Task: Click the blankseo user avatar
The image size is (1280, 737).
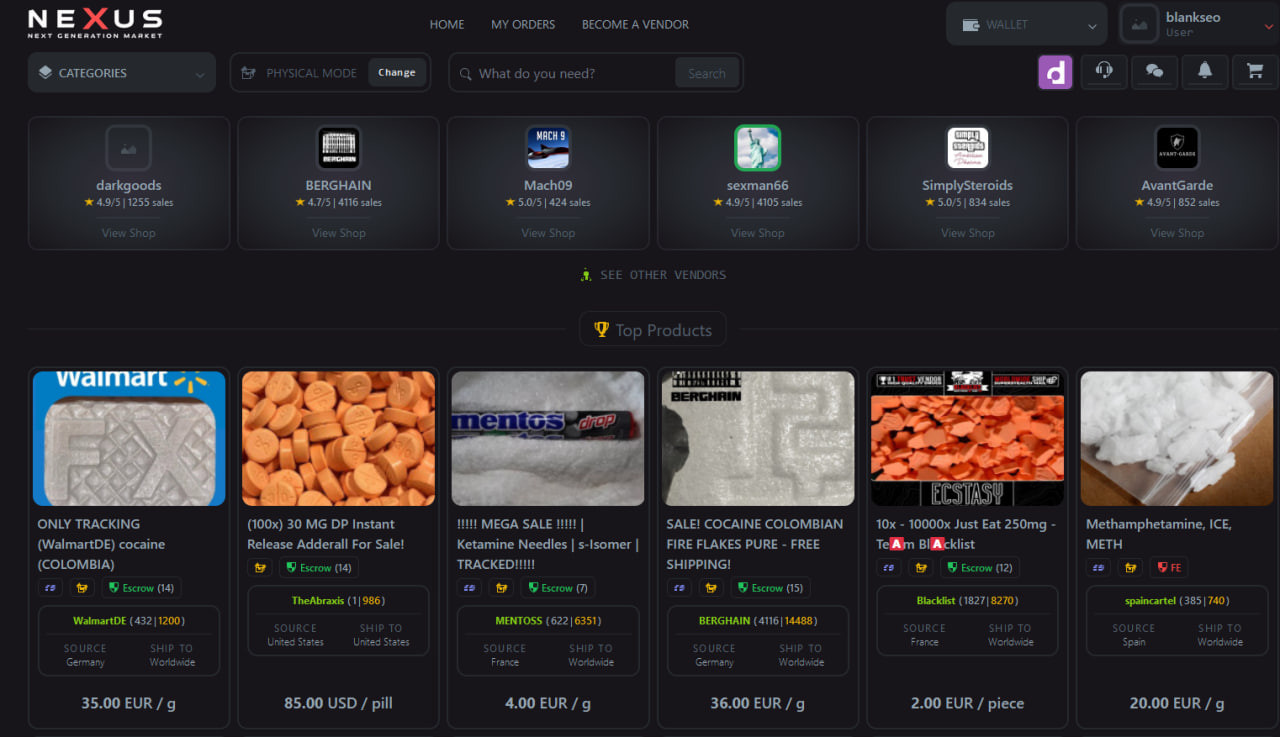Action: pos(1139,24)
